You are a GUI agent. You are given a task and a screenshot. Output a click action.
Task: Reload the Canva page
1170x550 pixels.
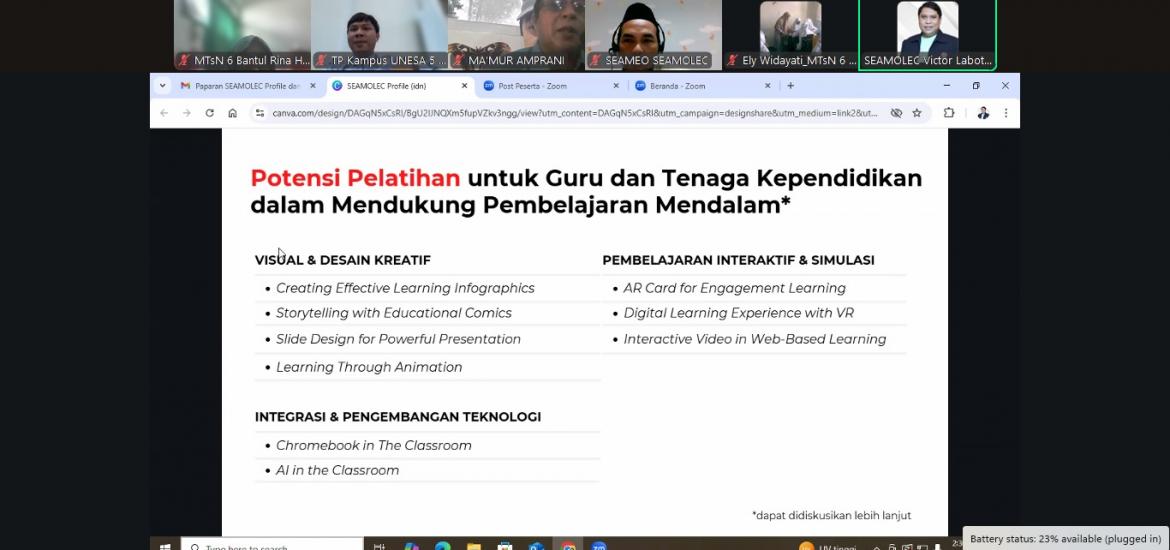coord(209,113)
